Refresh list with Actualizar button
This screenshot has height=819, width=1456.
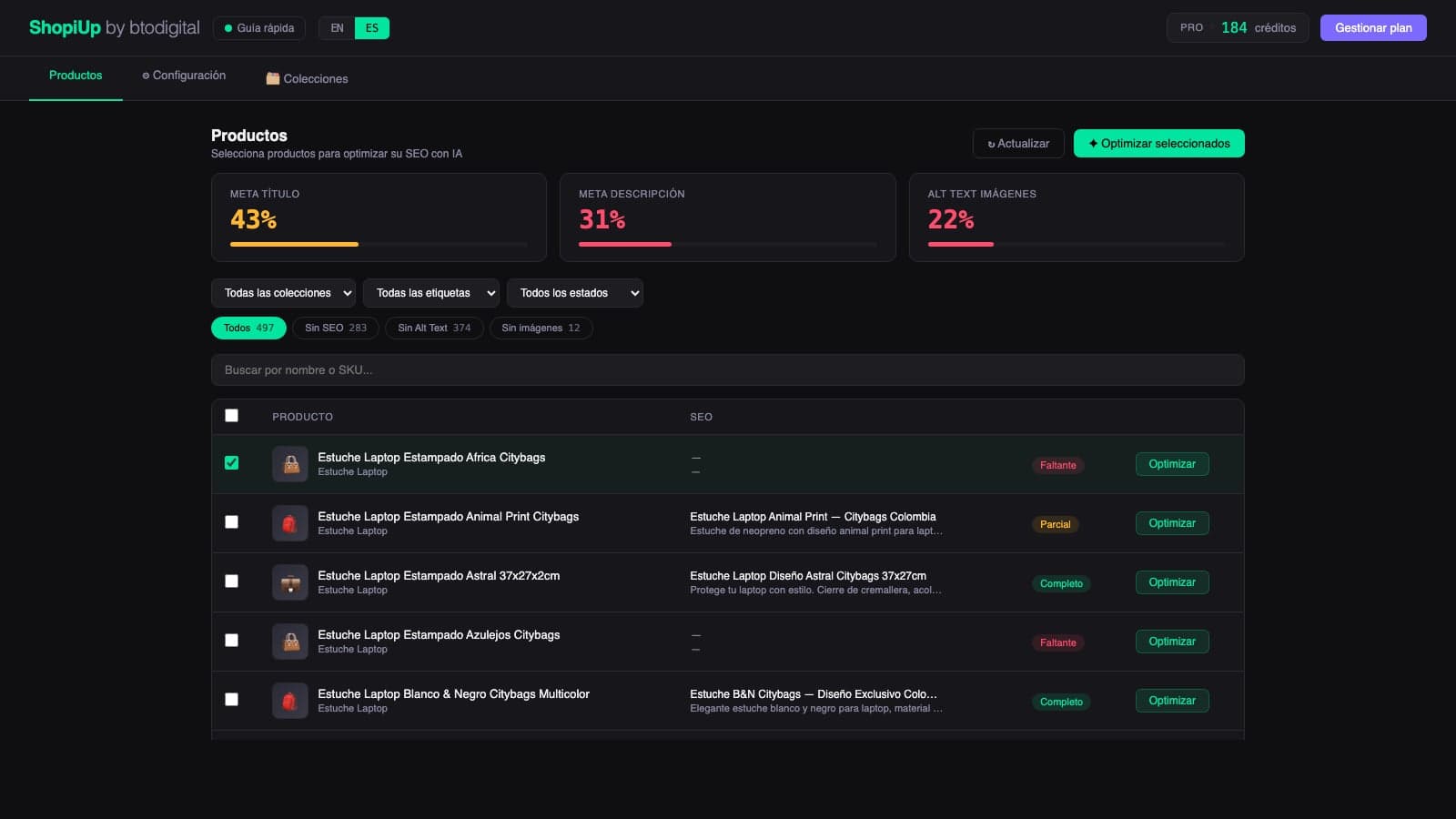pyautogui.click(x=1018, y=143)
